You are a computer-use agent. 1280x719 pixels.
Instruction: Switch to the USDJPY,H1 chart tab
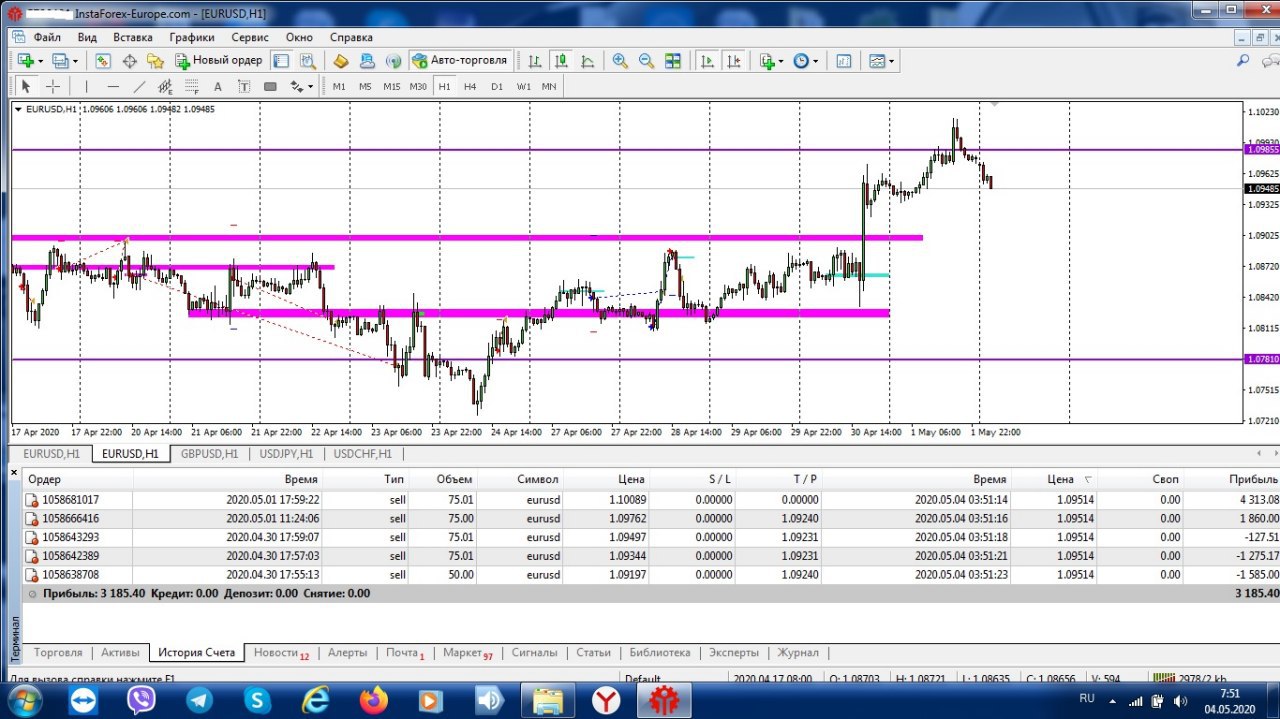click(288, 453)
